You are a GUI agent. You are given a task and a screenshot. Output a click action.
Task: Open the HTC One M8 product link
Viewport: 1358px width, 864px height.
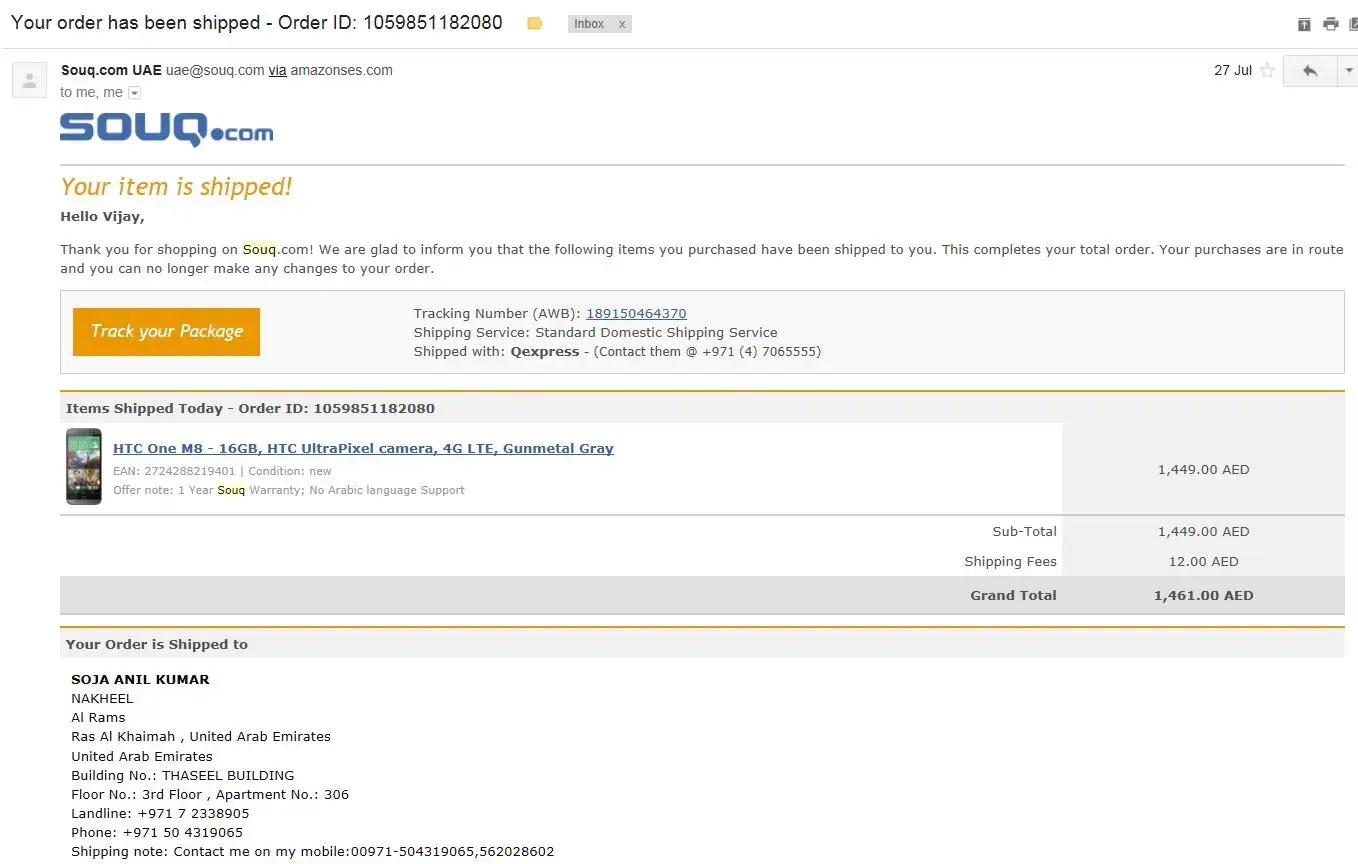(363, 449)
